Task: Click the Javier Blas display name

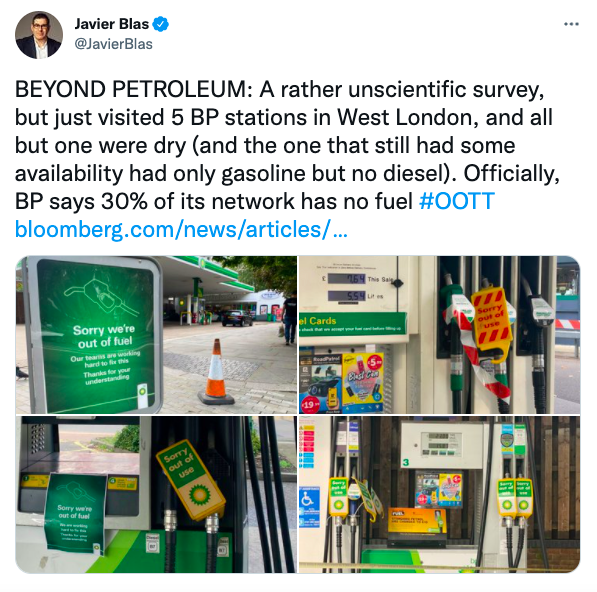Action: coord(112,24)
